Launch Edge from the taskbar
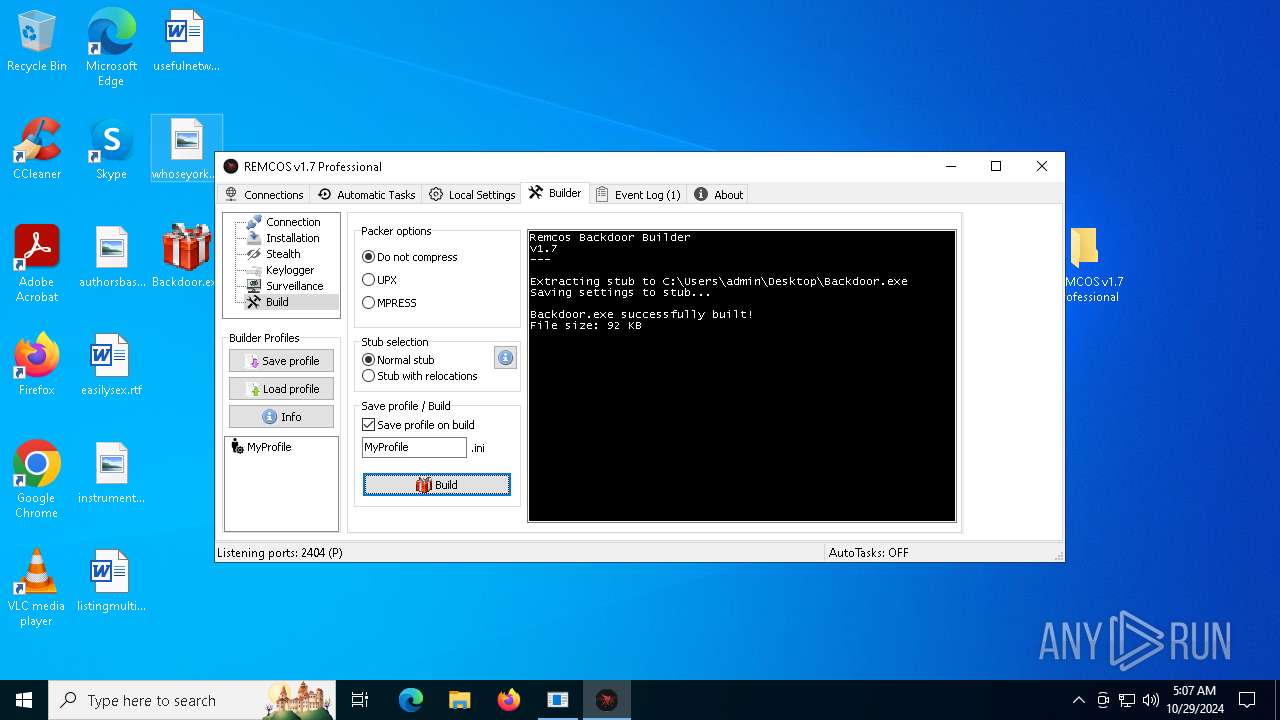Image resolution: width=1280 pixels, height=720 pixels. pos(411,700)
